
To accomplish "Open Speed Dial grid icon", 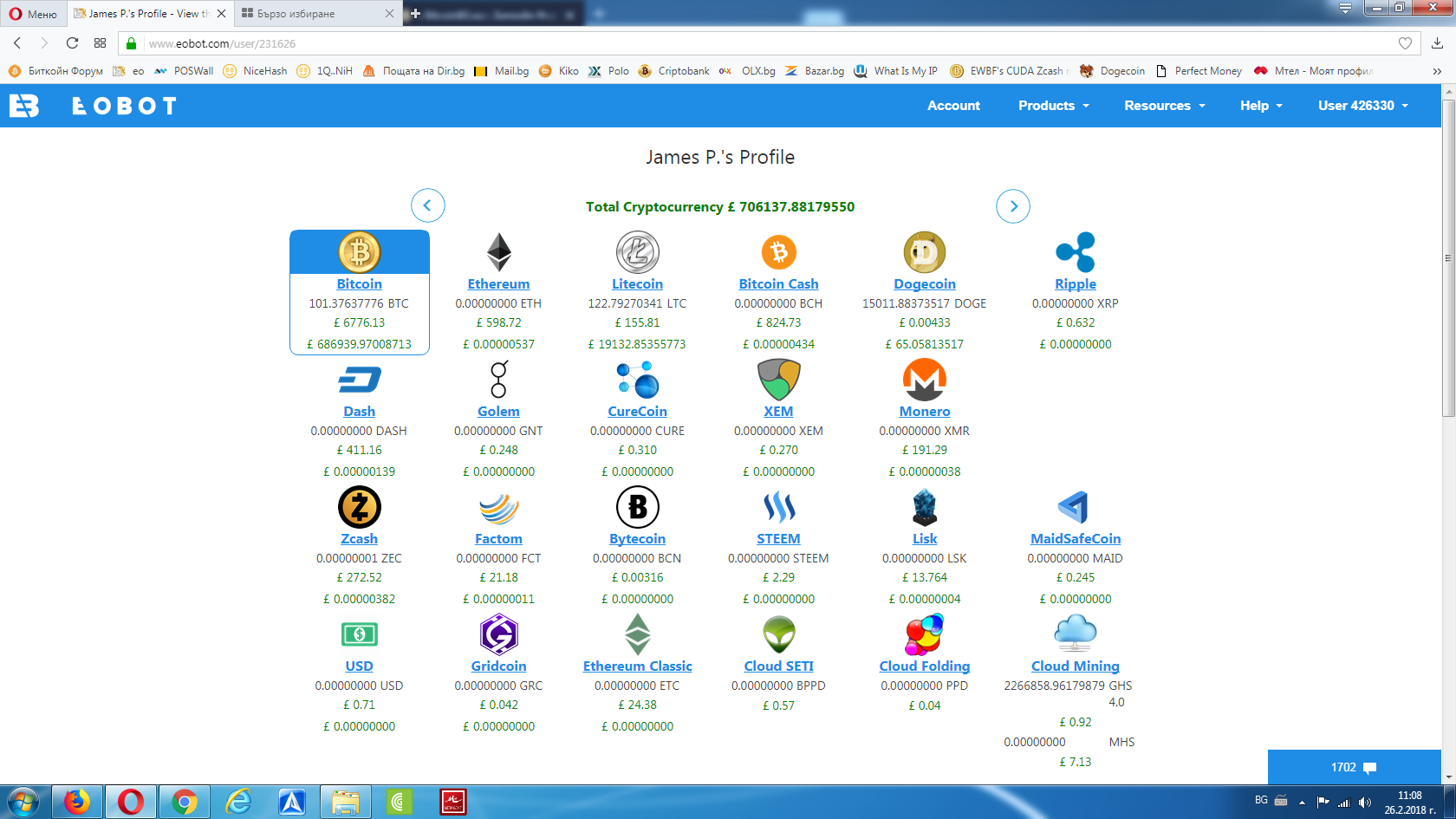I will tap(100, 43).
